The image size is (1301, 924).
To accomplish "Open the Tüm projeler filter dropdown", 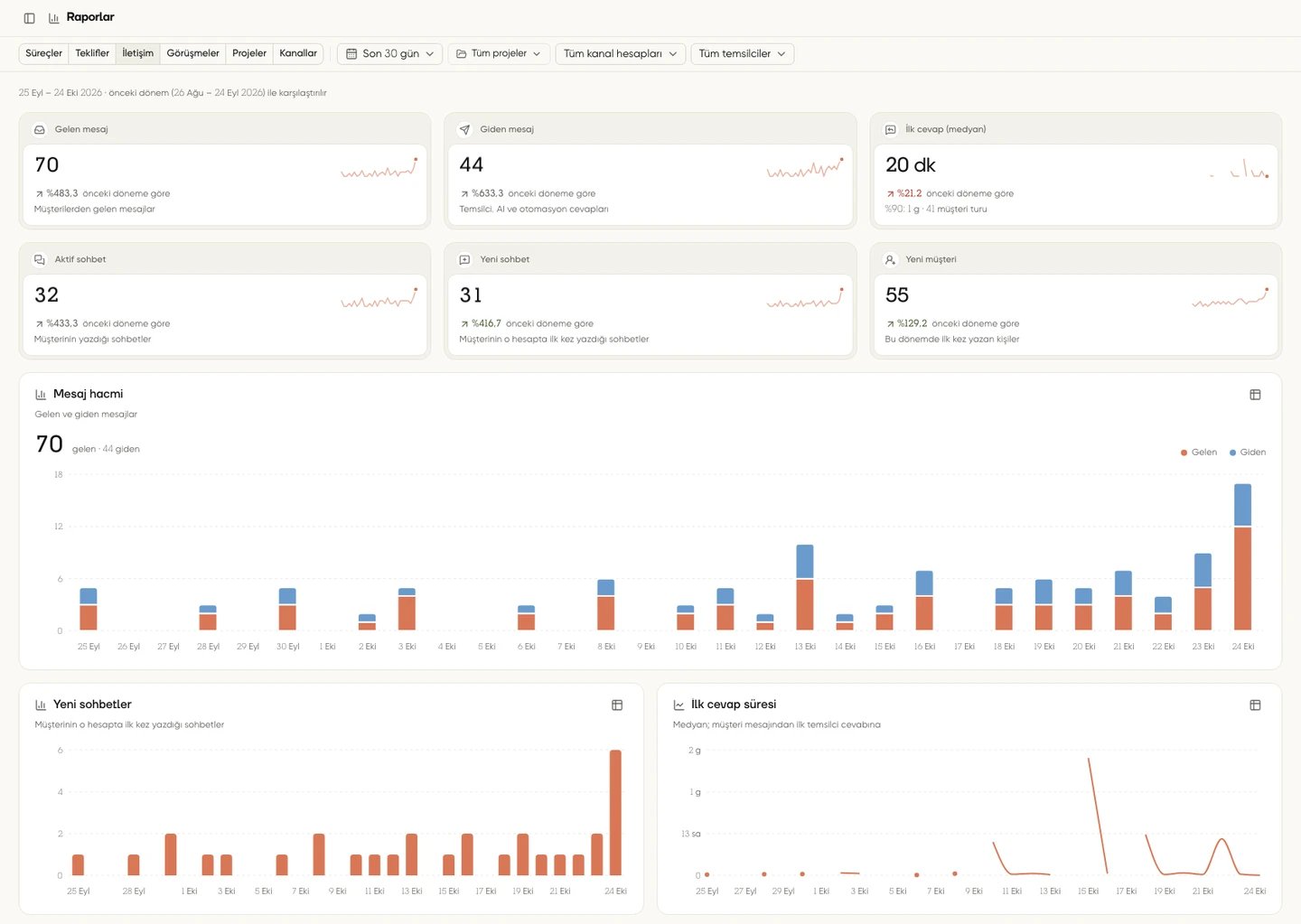I will (499, 54).
